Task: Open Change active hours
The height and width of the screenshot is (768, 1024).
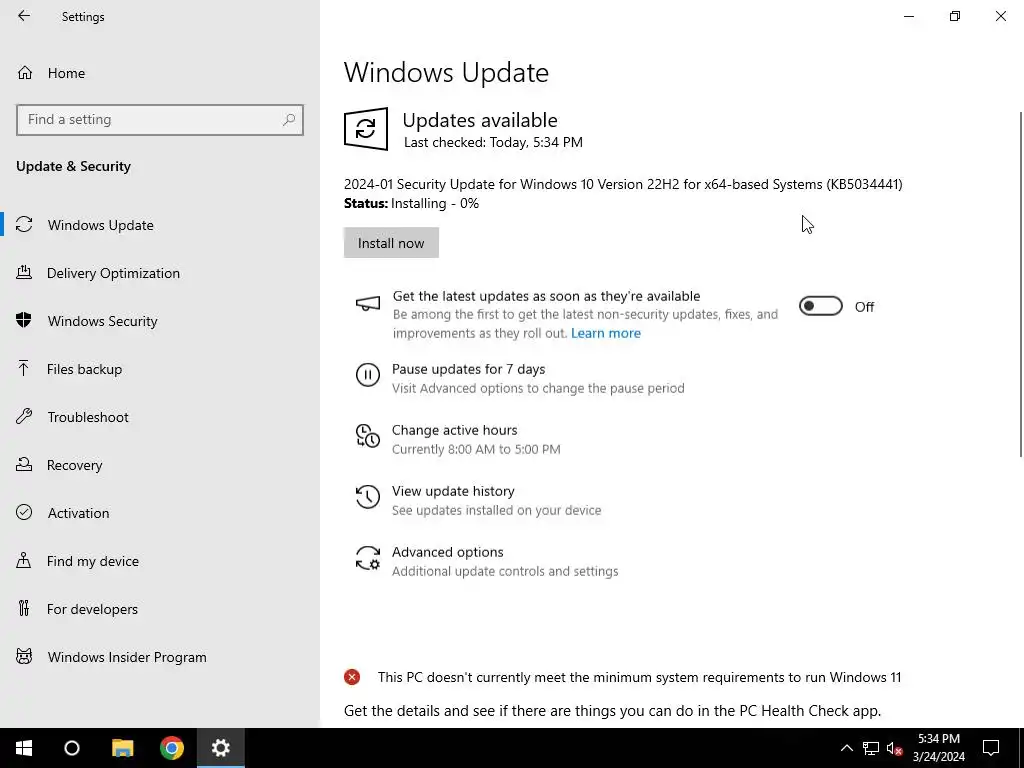Action: [x=455, y=430]
